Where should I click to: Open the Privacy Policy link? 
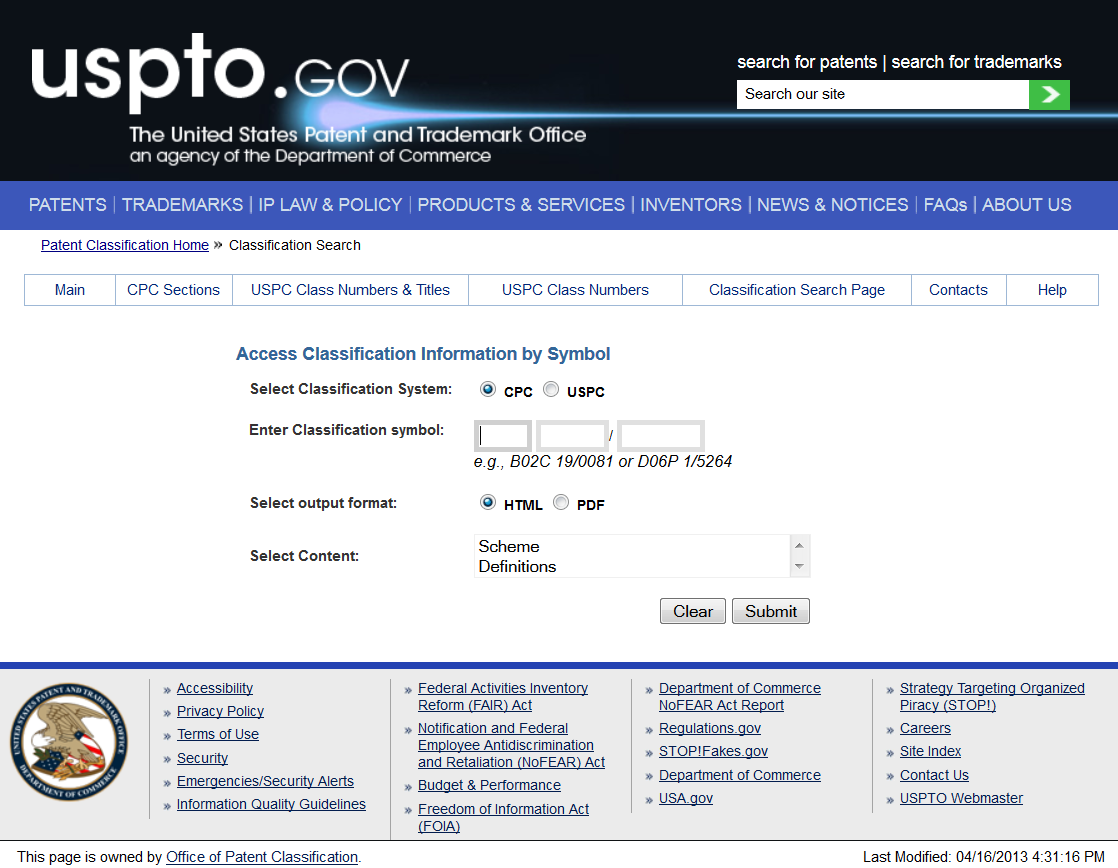coord(220,711)
